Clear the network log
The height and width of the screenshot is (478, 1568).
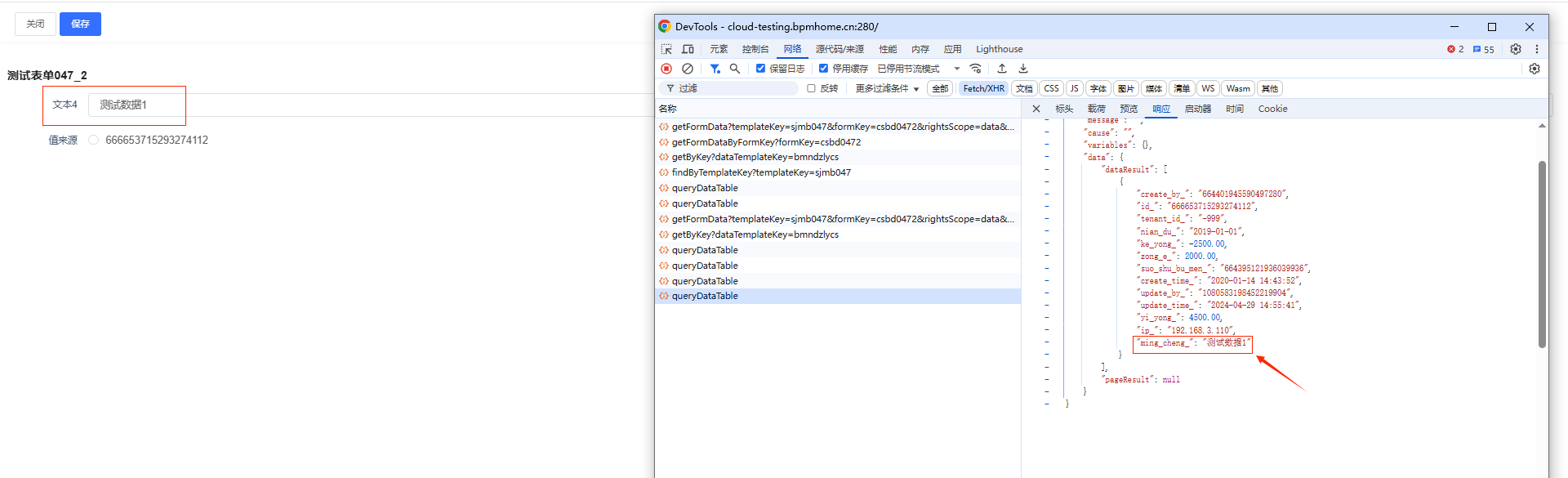click(x=688, y=69)
